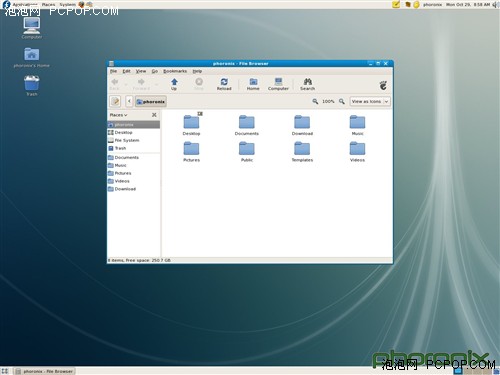Open the Bookmarks menu
This screenshot has height=375, width=500.
point(175,71)
